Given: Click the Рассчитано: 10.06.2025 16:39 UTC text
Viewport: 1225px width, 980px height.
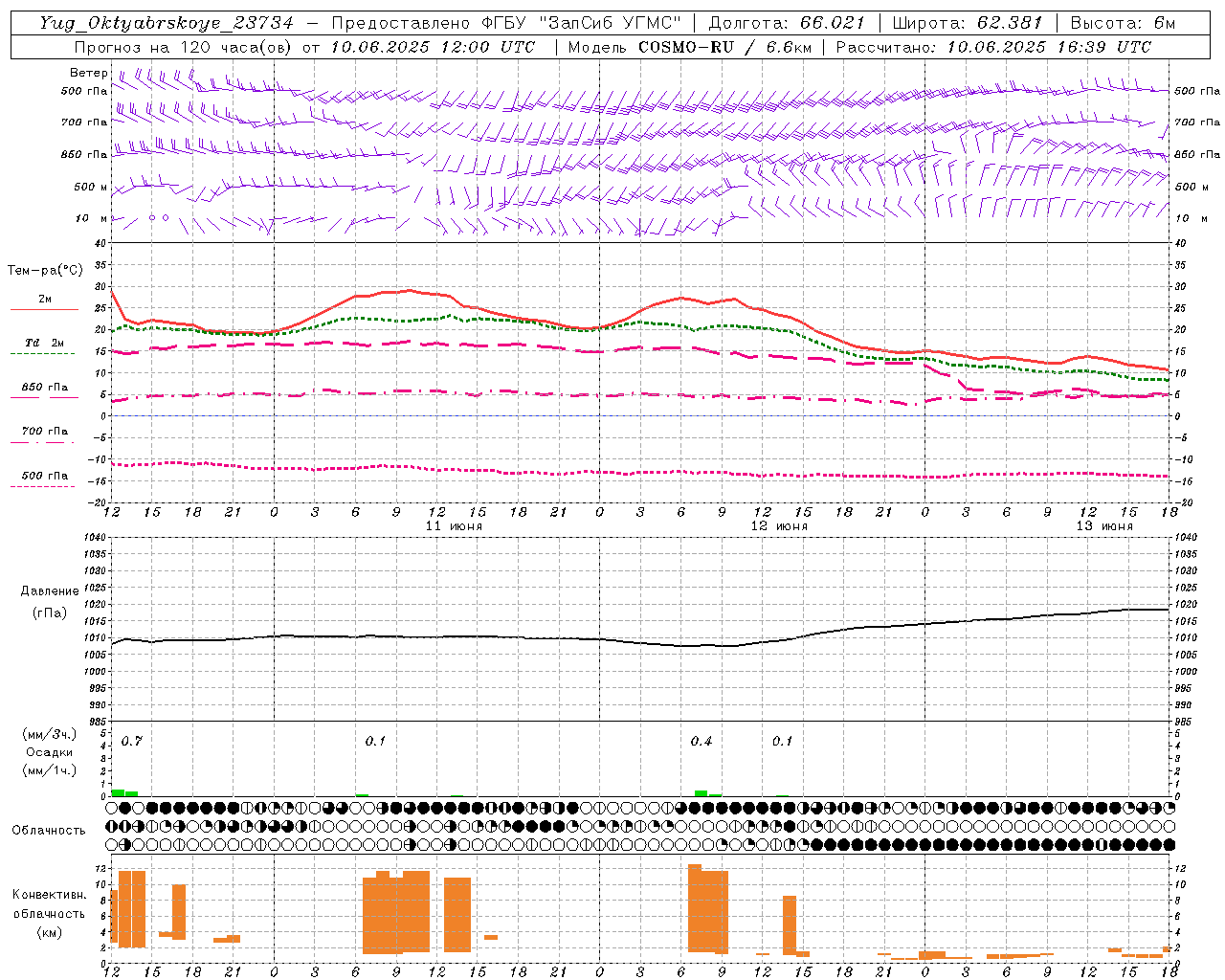Looking at the screenshot, I should coord(993,47).
